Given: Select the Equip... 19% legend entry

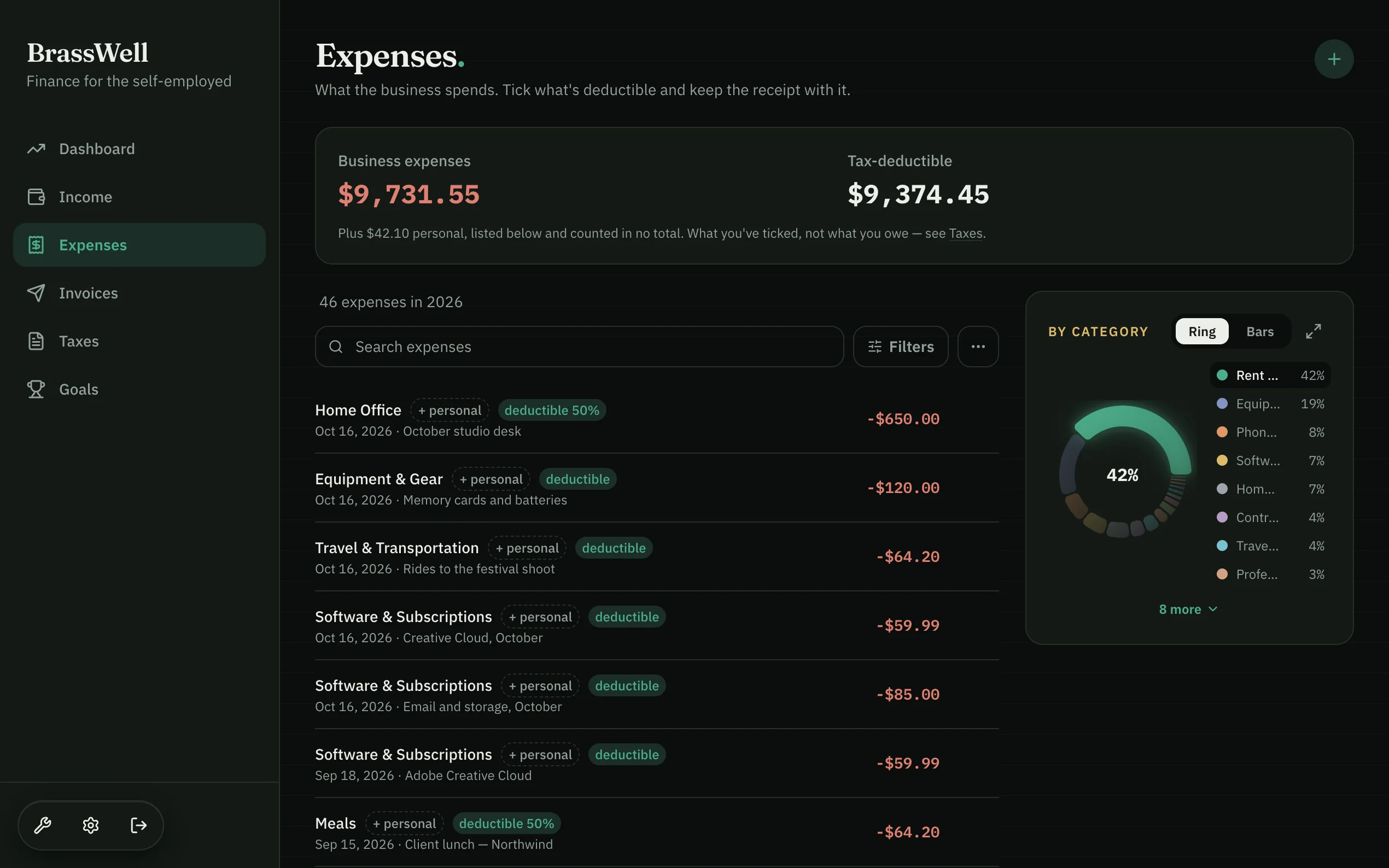Looking at the screenshot, I should click(x=1270, y=403).
